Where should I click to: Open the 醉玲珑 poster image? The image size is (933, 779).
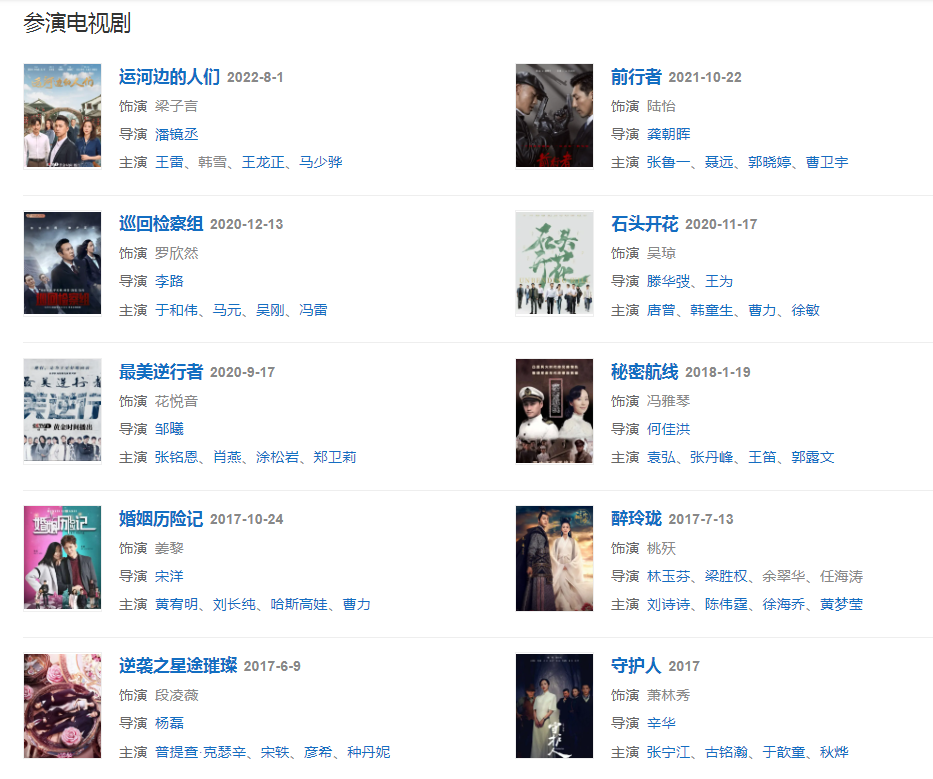(554, 558)
